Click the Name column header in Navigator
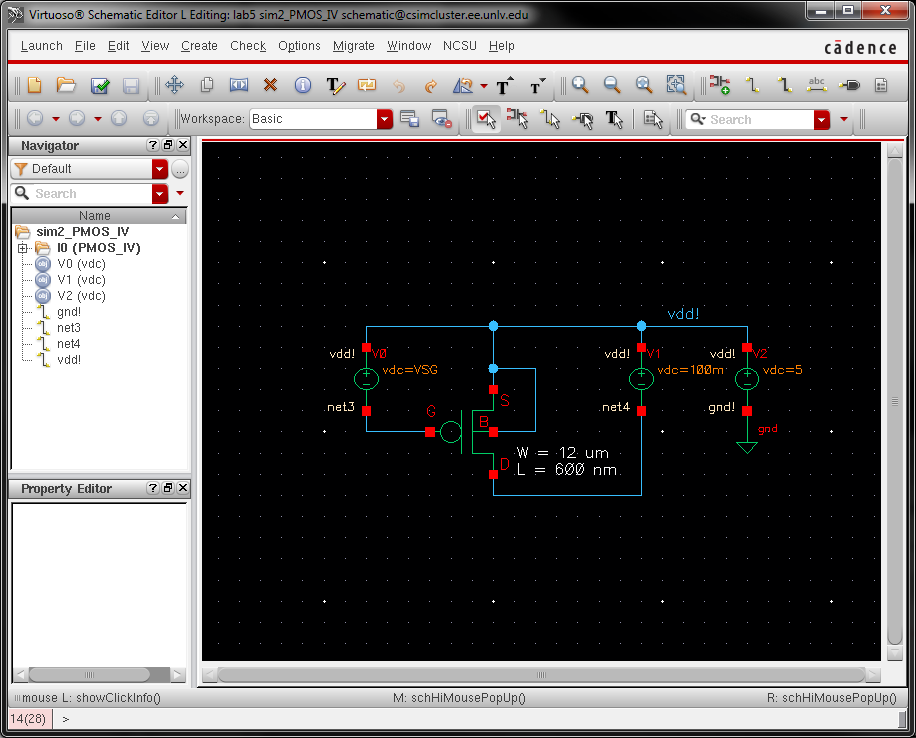The height and width of the screenshot is (738, 916). pos(95,216)
